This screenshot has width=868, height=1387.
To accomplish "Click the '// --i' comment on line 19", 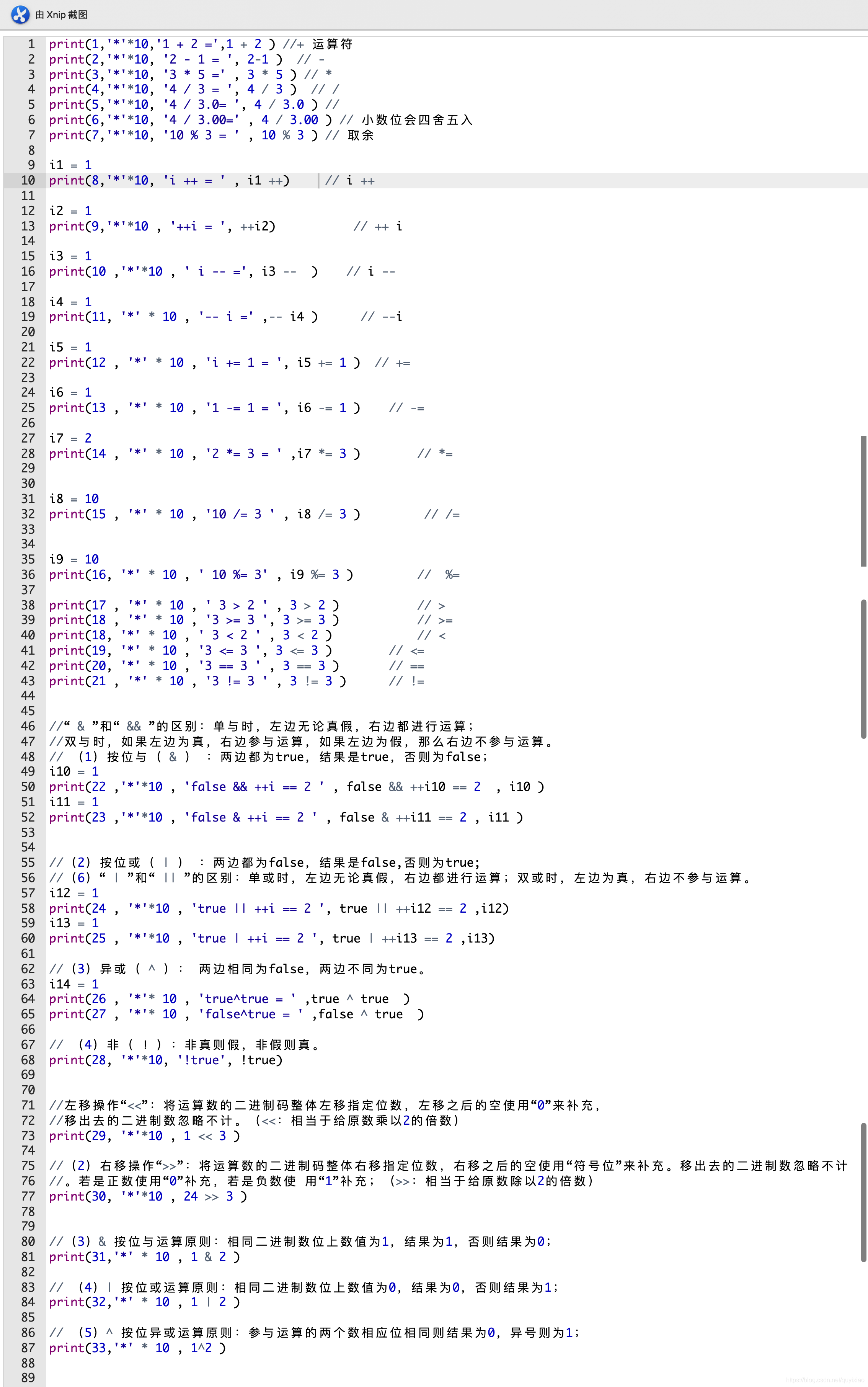I will coord(381,317).
